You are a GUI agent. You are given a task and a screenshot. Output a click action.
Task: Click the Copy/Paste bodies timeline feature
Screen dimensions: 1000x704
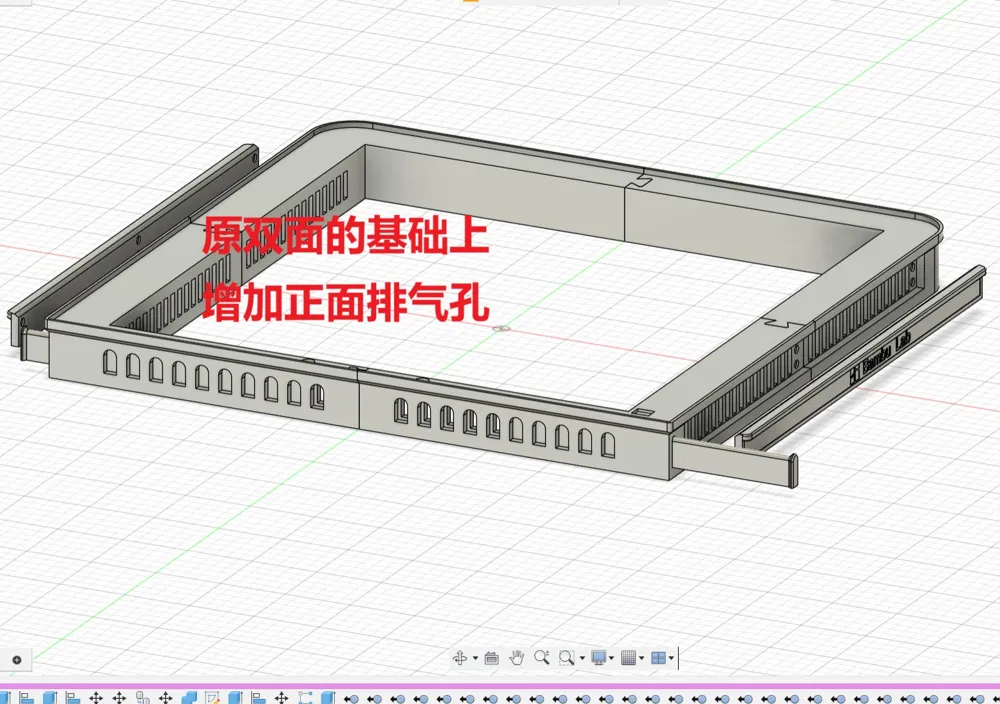click(142, 698)
